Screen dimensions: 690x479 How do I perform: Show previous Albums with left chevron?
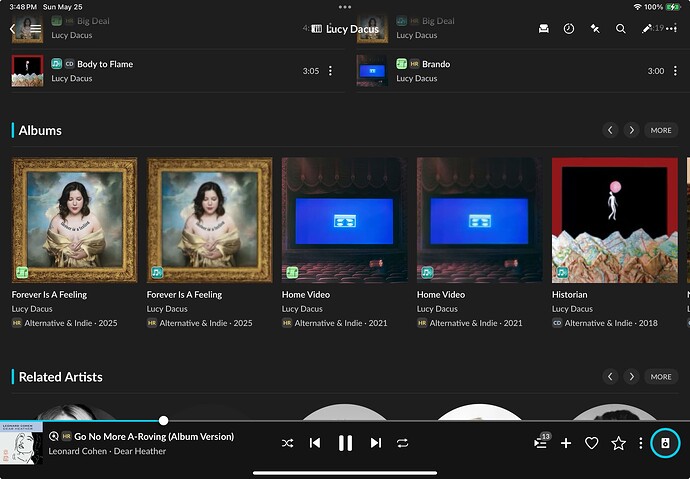click(610, 130)
